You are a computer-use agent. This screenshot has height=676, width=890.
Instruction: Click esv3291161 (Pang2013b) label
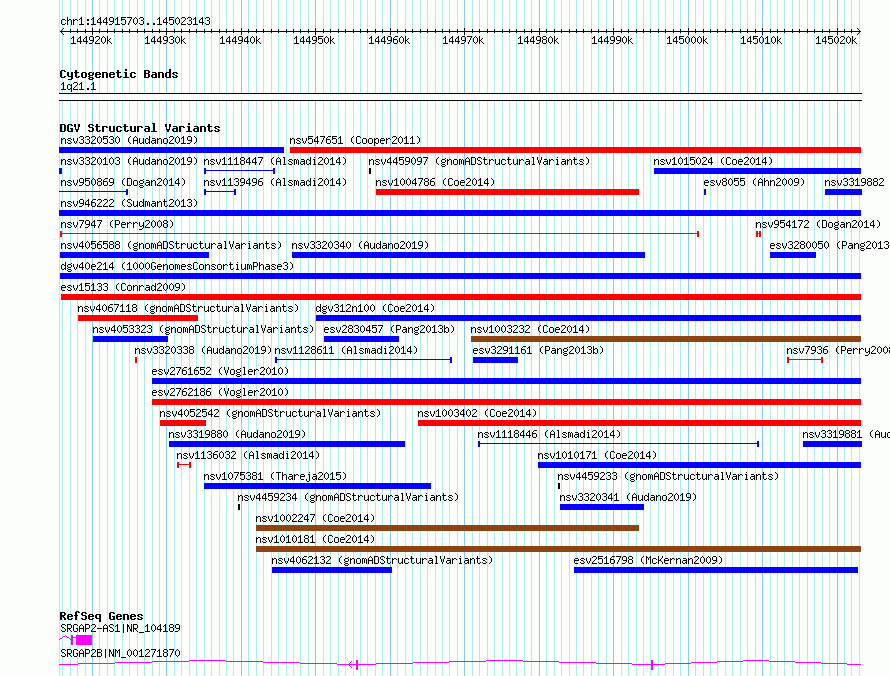(538, 350)
